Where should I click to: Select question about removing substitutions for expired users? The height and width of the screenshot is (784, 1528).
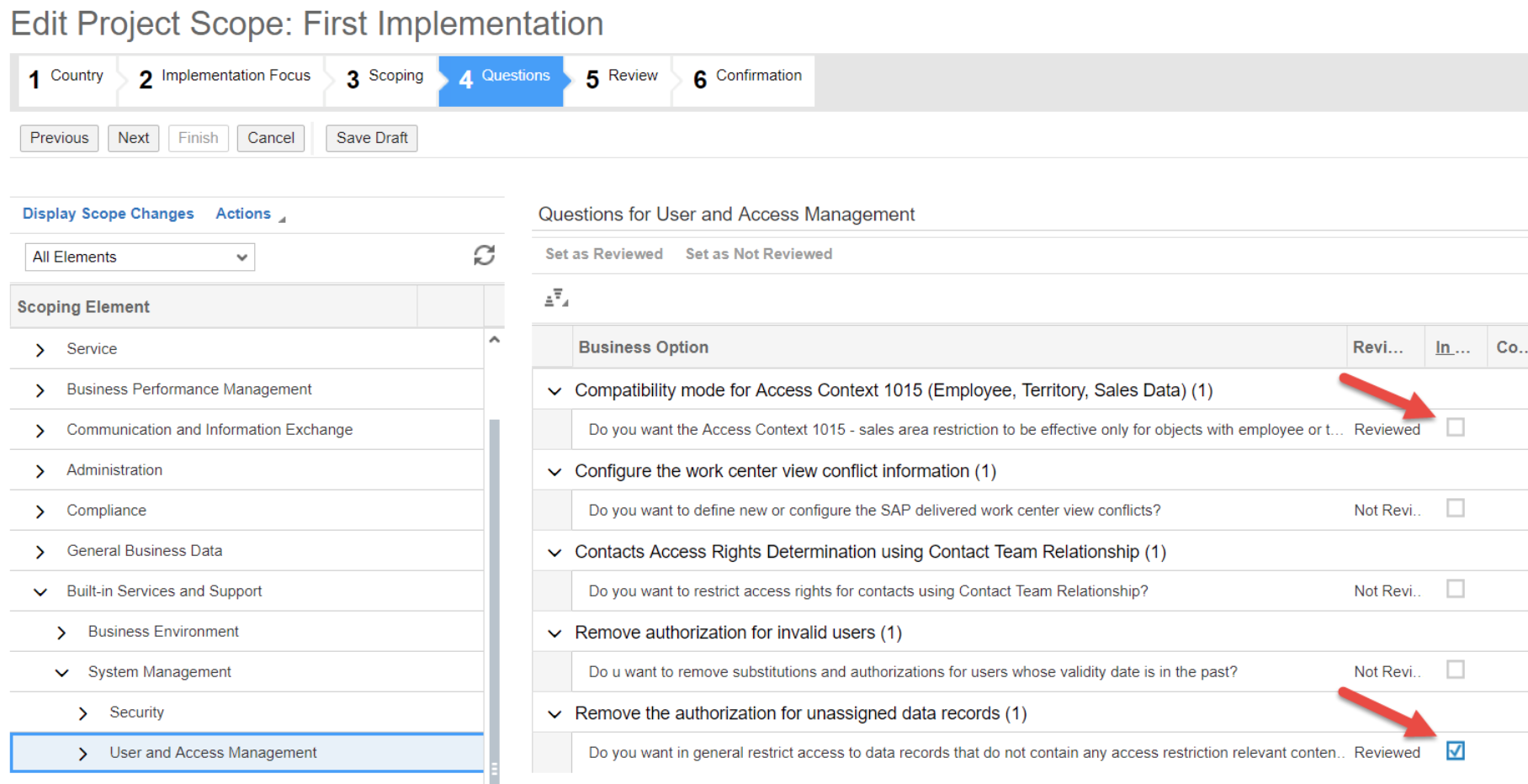913,672
